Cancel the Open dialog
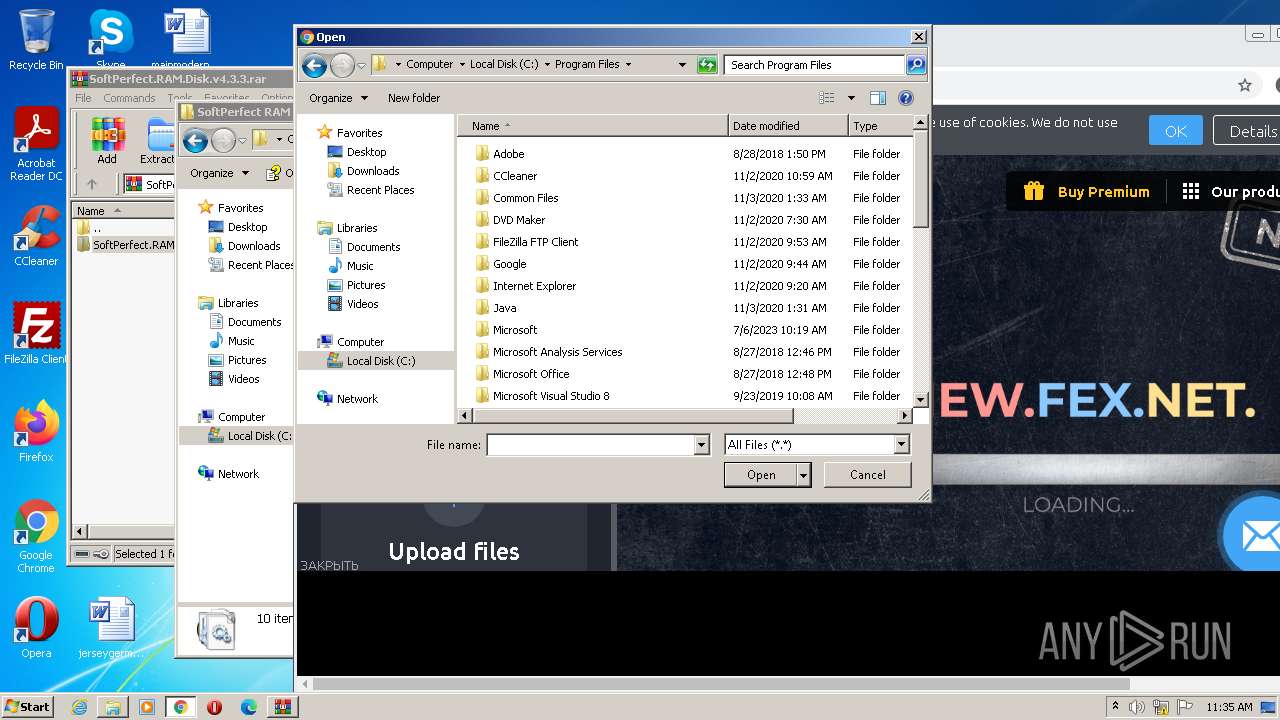This screenshot has height=720, width=1280. point(868,475)
